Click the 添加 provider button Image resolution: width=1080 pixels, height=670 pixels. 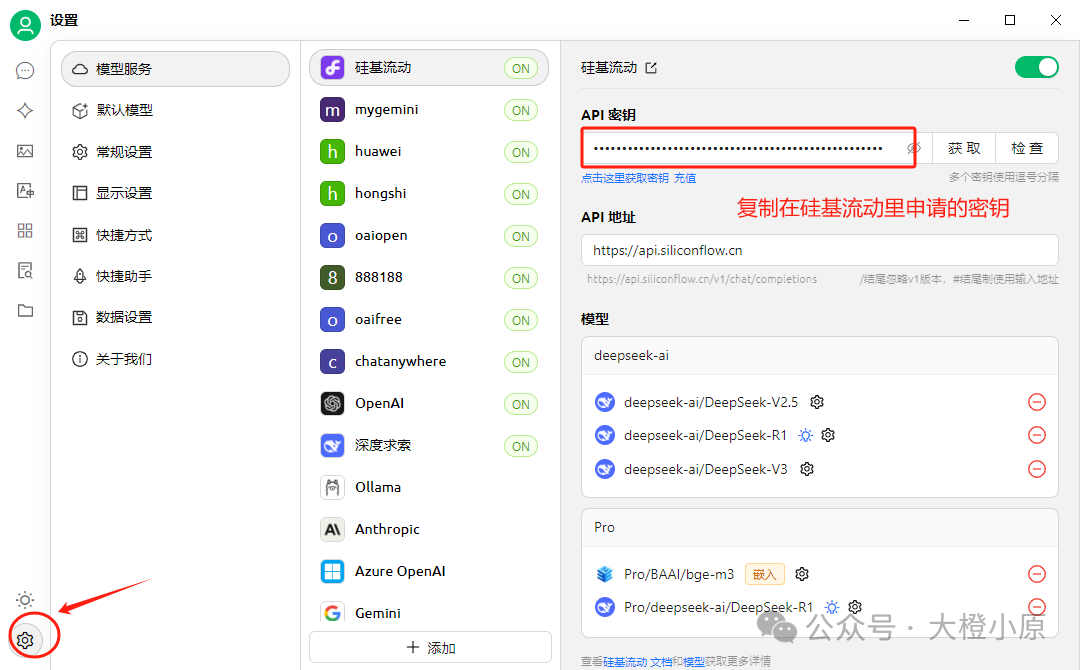coord(430,648)
